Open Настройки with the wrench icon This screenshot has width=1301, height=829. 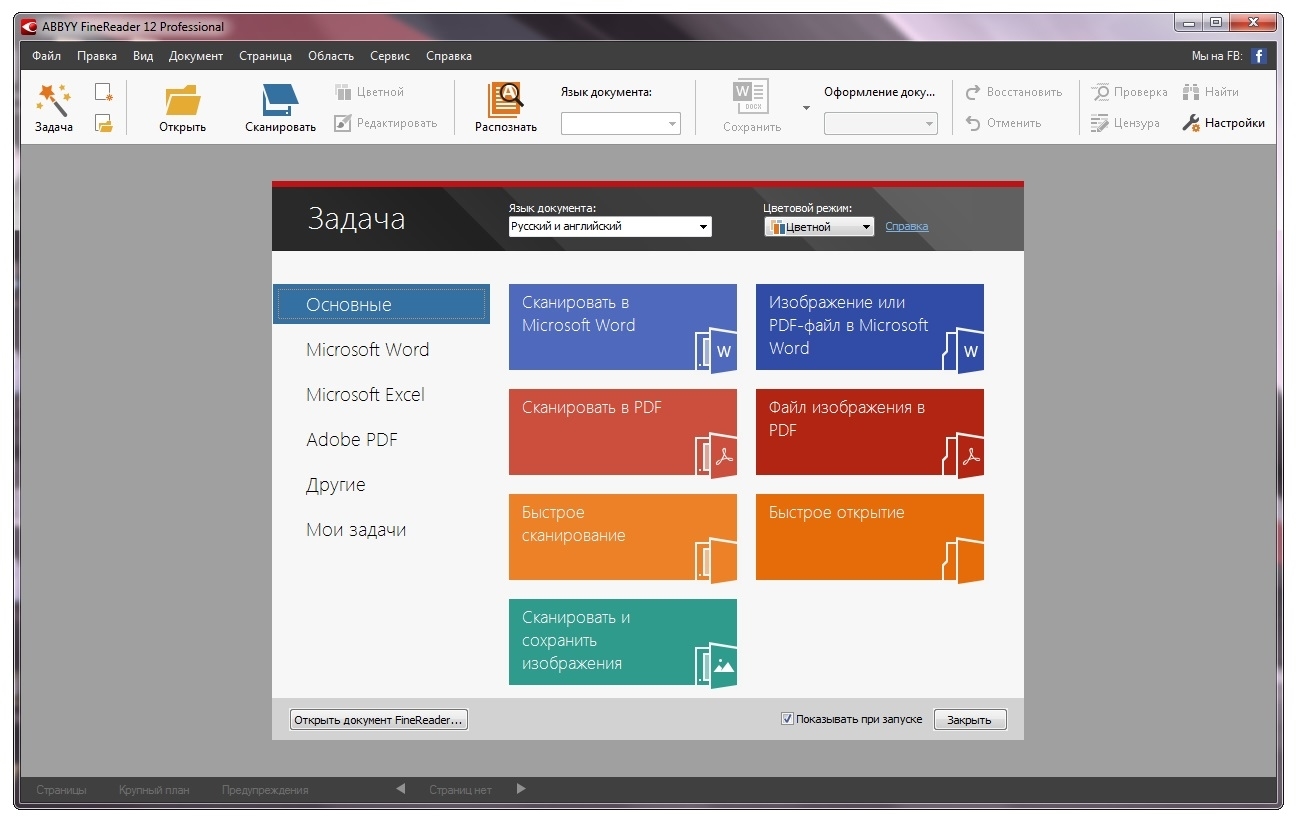[x=1190, y=123]
